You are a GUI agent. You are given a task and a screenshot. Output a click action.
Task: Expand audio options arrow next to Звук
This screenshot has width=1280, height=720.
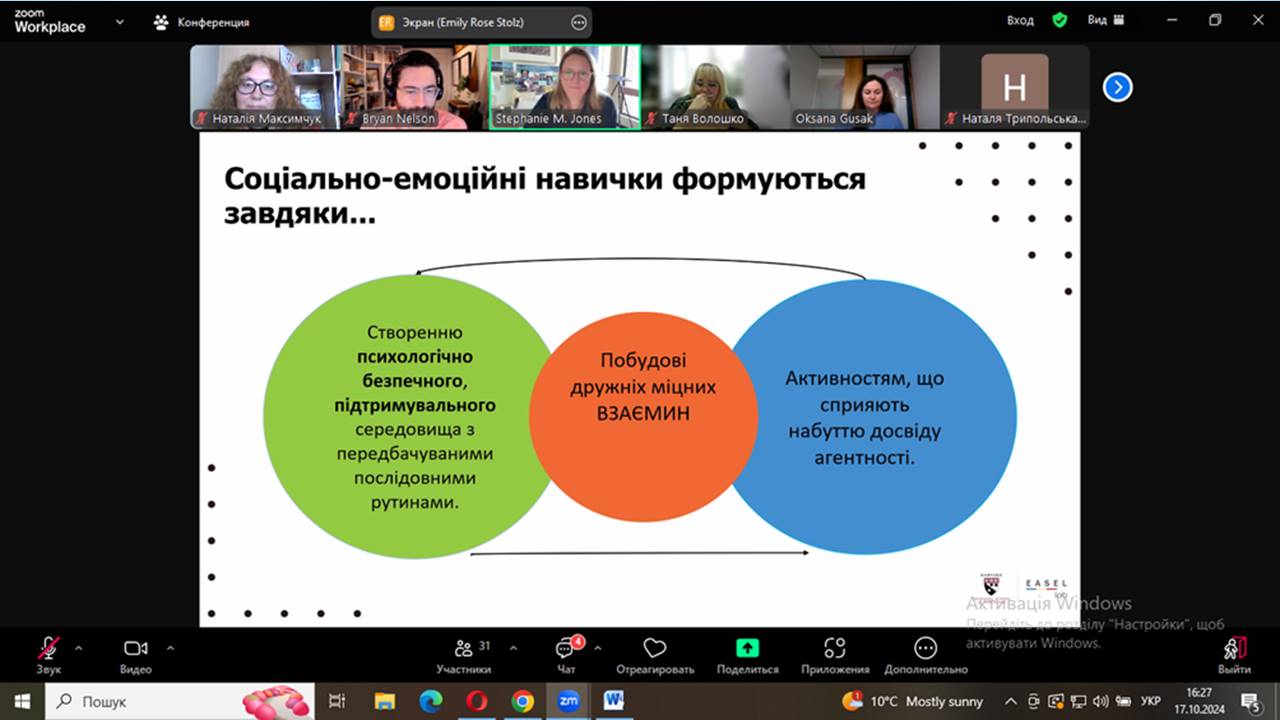pyautogui.click(x=79, y=648)
